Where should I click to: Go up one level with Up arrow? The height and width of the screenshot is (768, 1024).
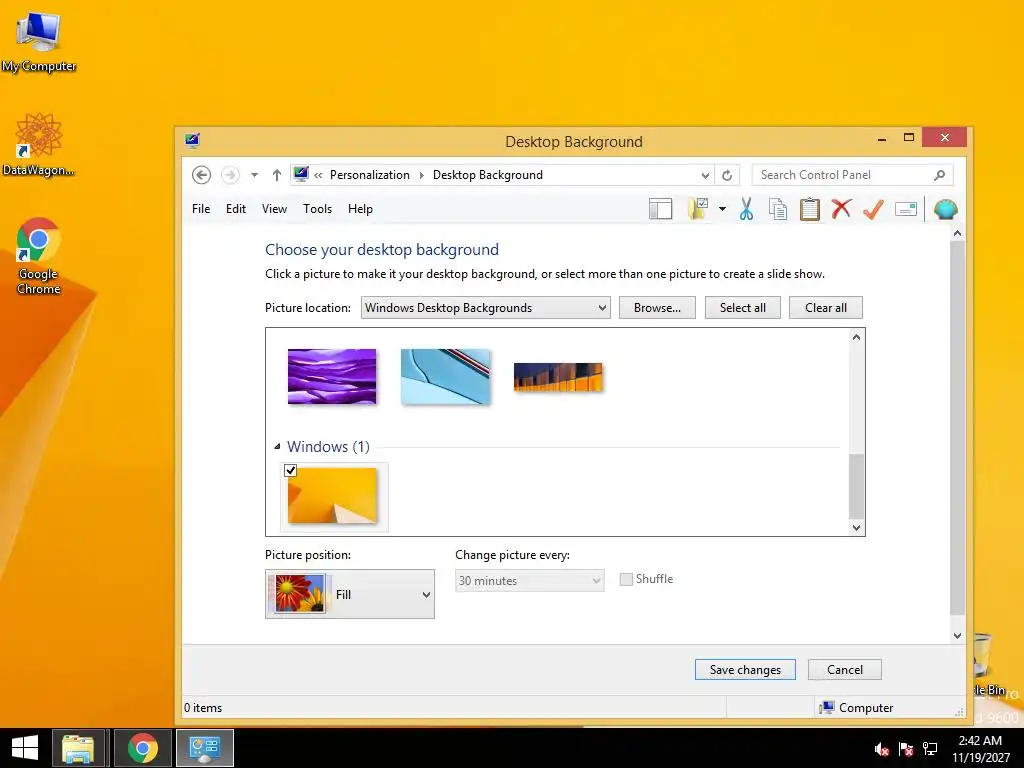(277, 175)
